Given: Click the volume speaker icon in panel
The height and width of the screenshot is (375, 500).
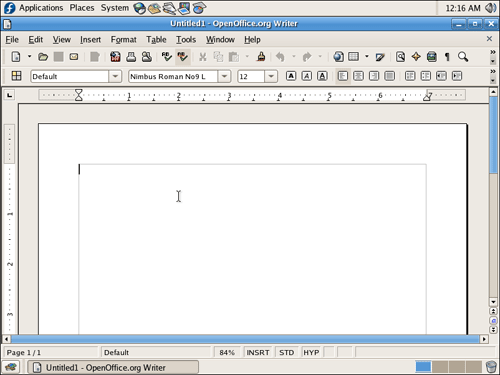Looking at the screenshot, I should tap(490, 8).
